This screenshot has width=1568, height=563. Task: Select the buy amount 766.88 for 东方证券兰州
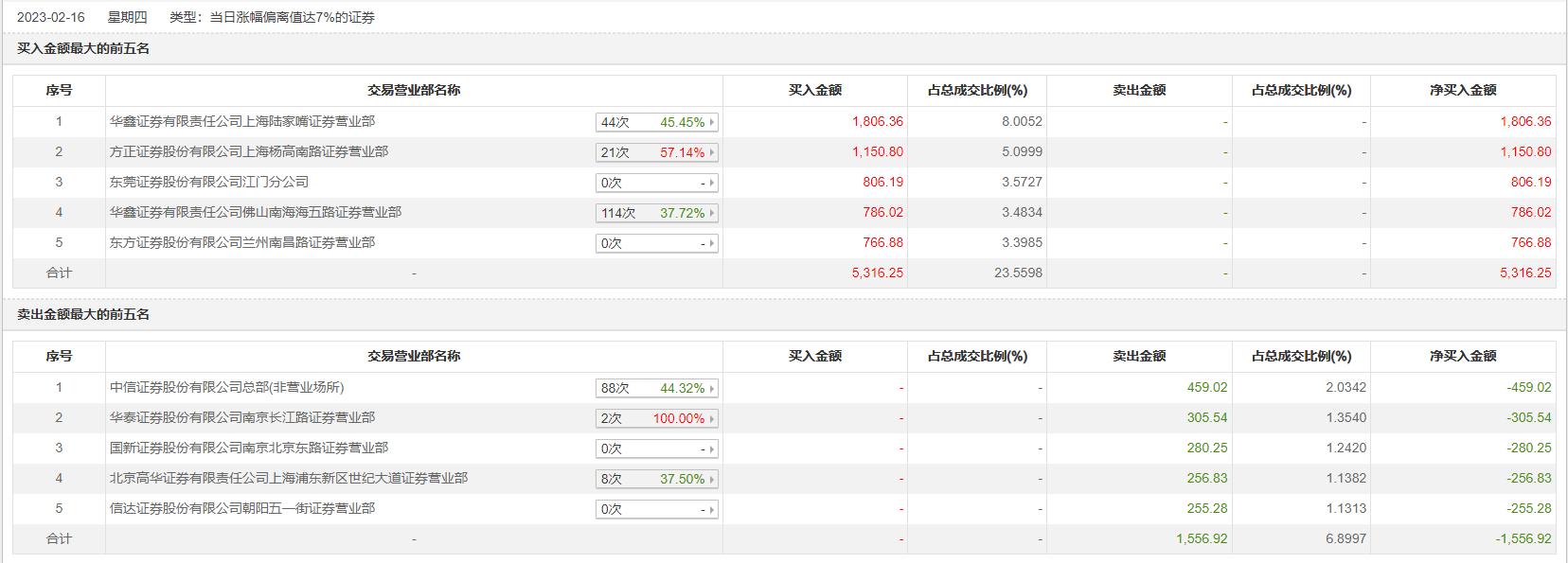pos(883,242)
